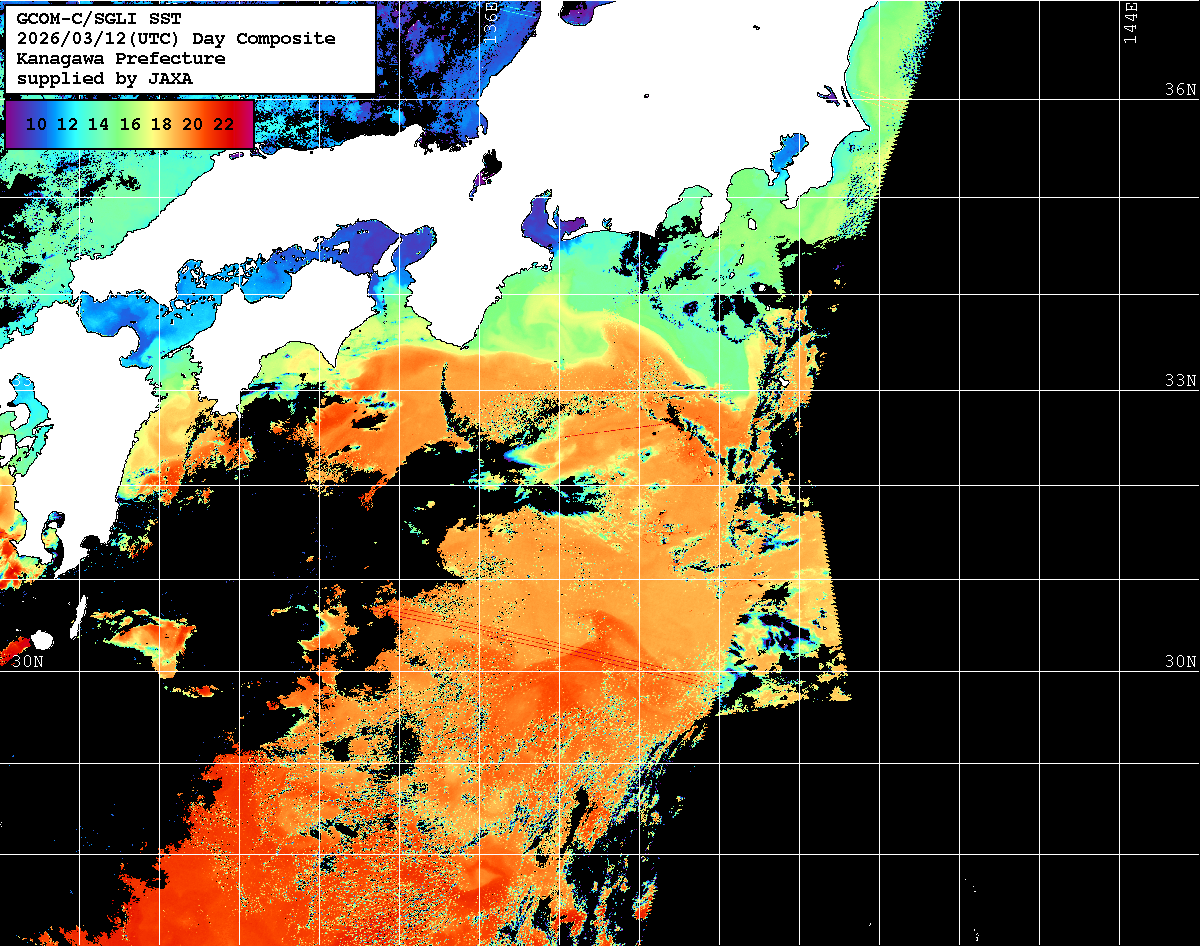Click the 144E longitude label
This screenshot has height=946, width=1200.
[1131, 22]
